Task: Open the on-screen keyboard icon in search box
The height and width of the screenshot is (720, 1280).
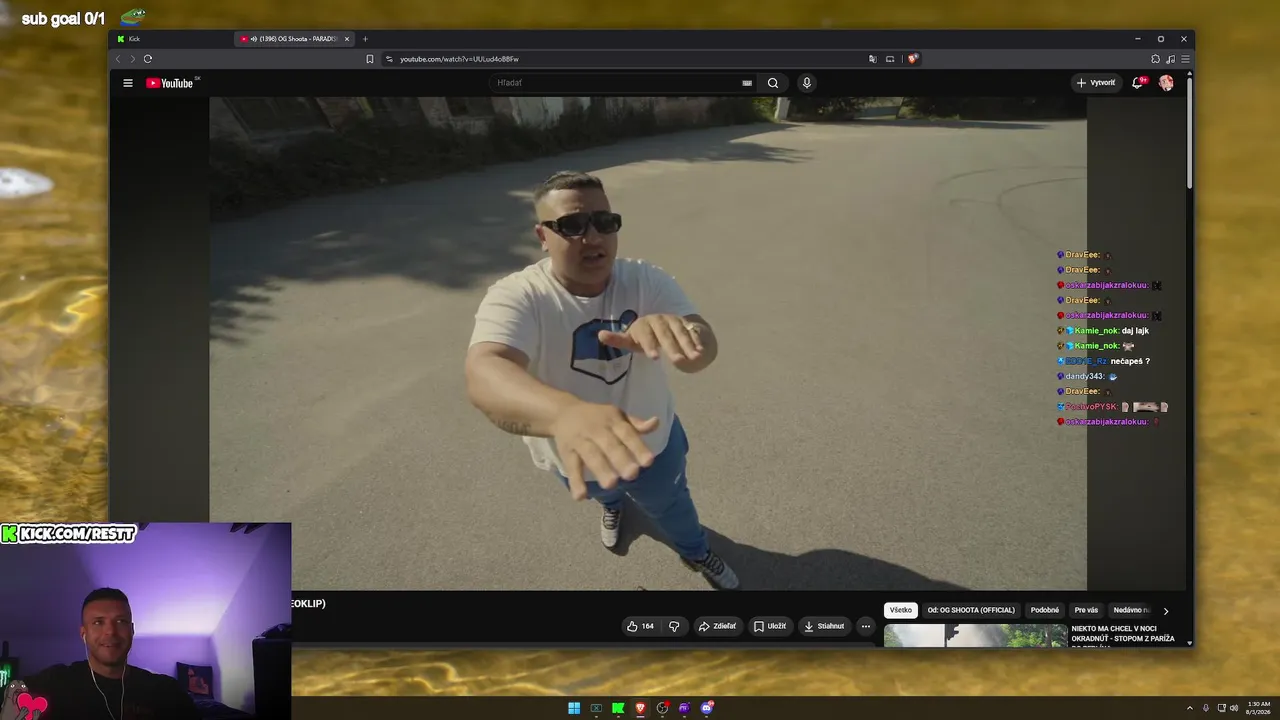Action: pos(747,83)
